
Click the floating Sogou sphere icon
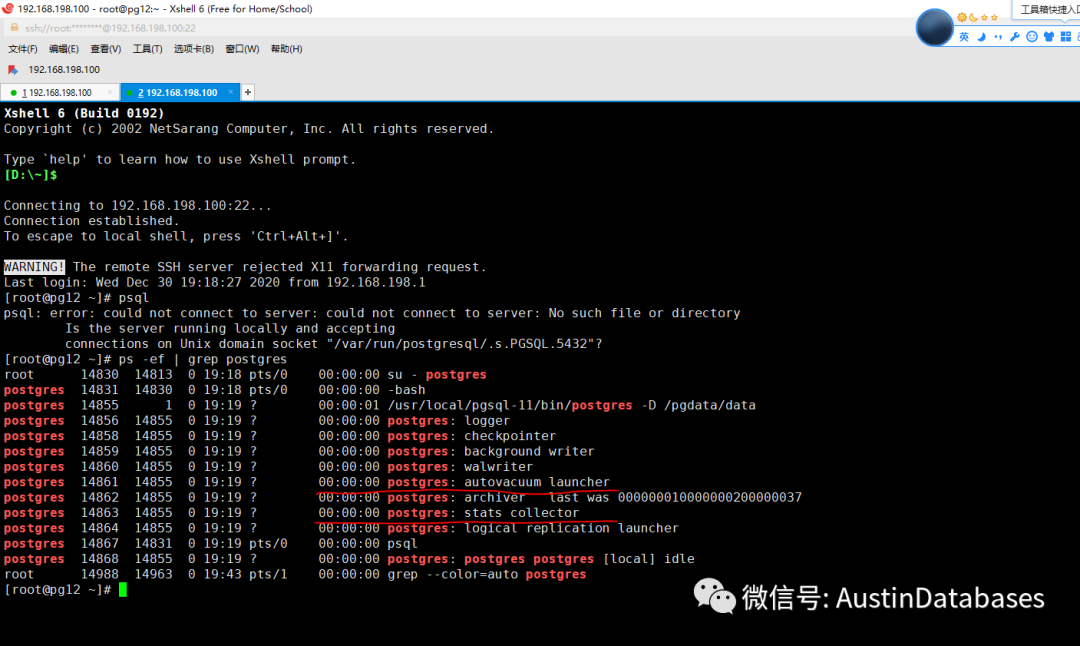point(935,28)
